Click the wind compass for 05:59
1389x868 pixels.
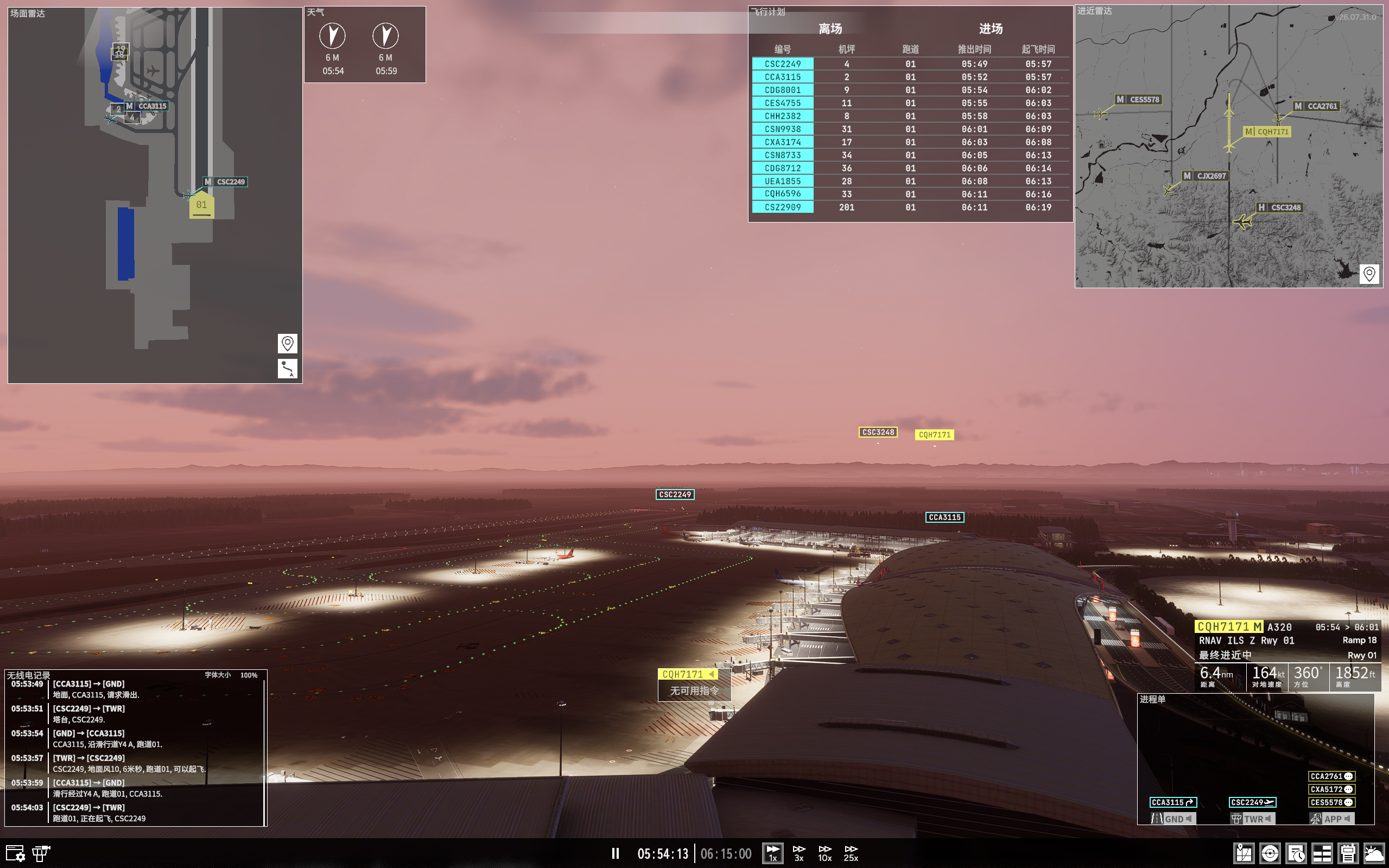(386, 36)
